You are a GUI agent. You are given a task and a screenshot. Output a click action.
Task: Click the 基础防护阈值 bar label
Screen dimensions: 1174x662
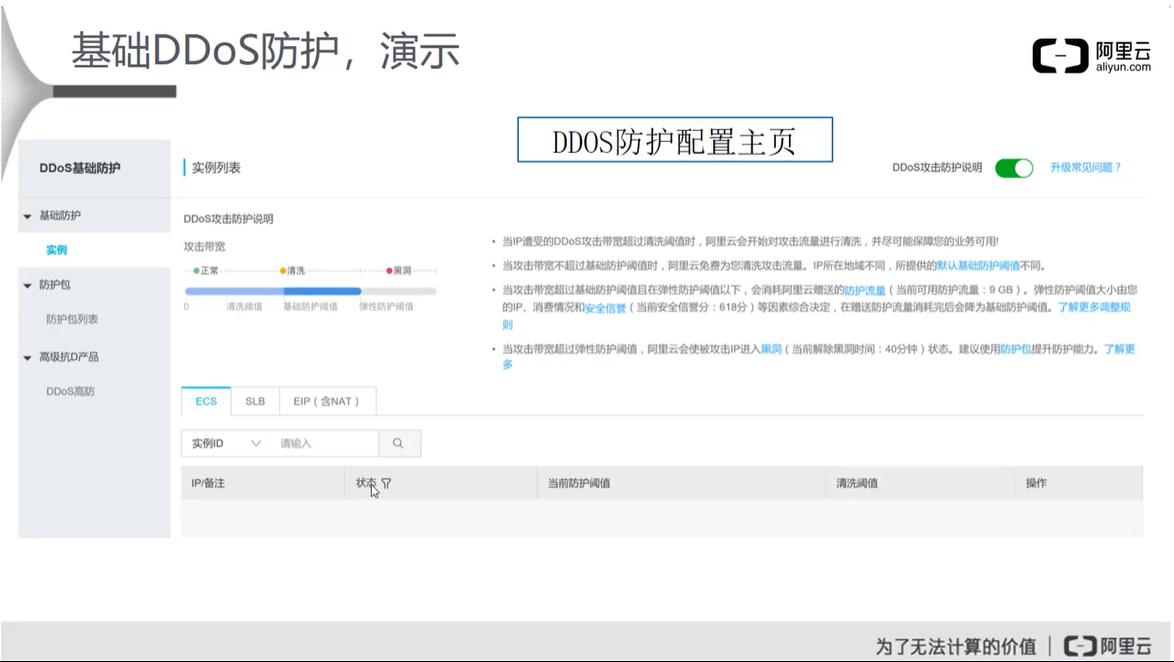pyautogui.click(x=310, y=306)
